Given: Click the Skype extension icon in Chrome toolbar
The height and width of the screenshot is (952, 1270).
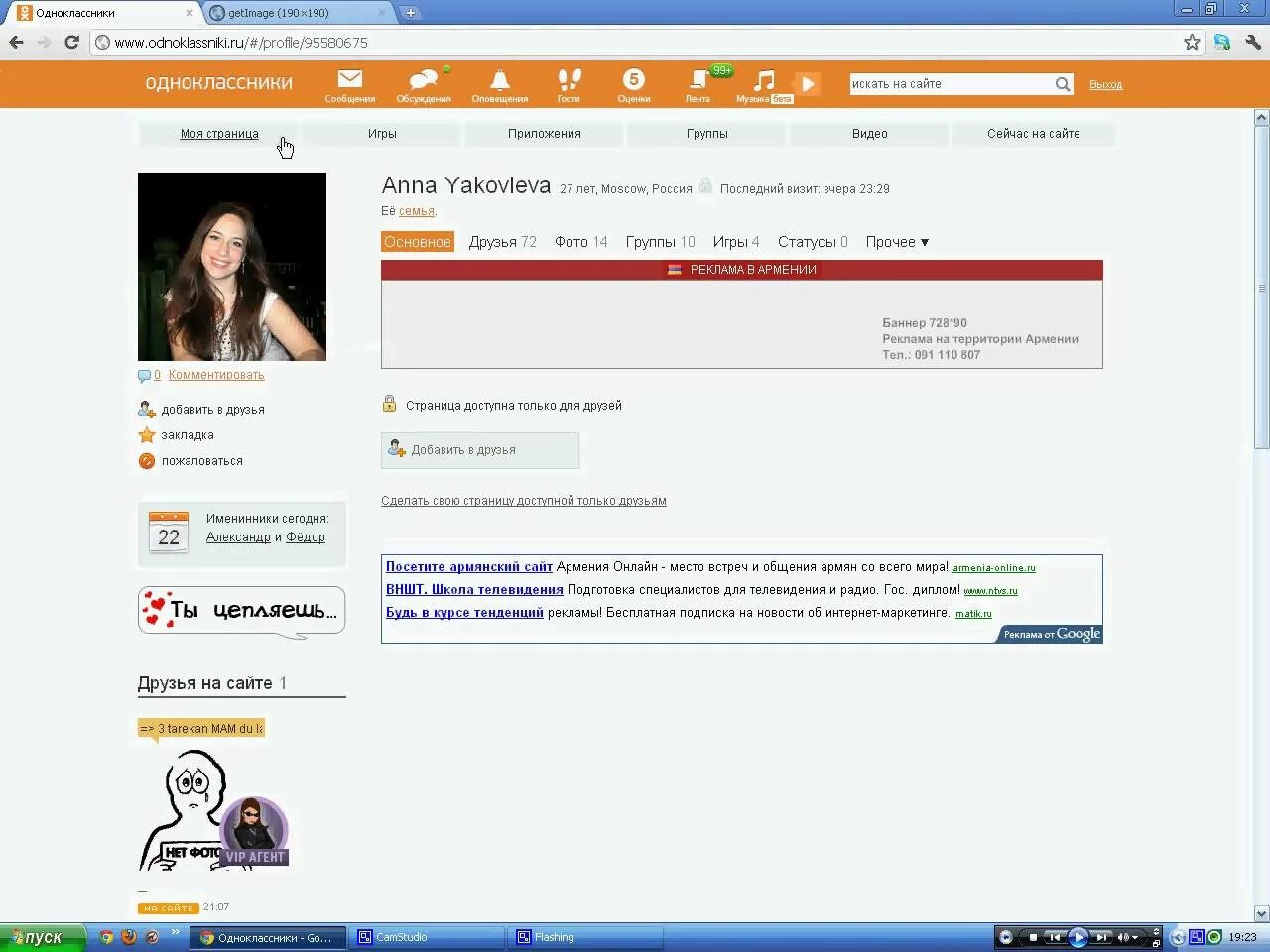Looking at the screenshot, I should tap(1222, 42).
